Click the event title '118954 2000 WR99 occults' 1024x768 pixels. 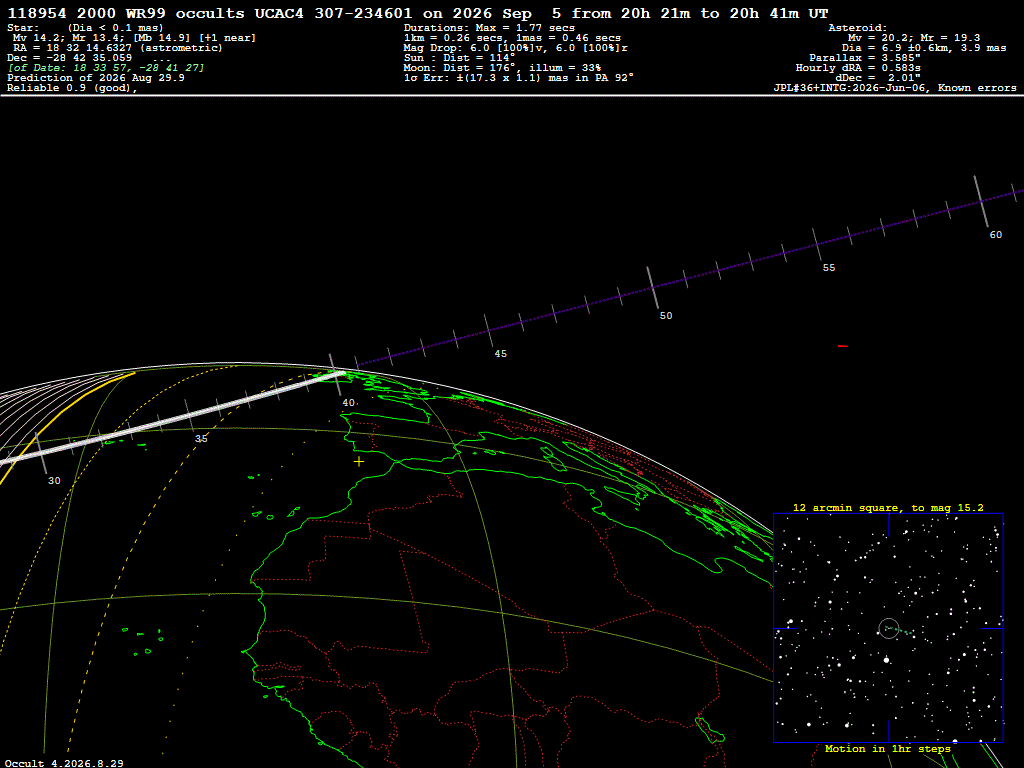125,13
